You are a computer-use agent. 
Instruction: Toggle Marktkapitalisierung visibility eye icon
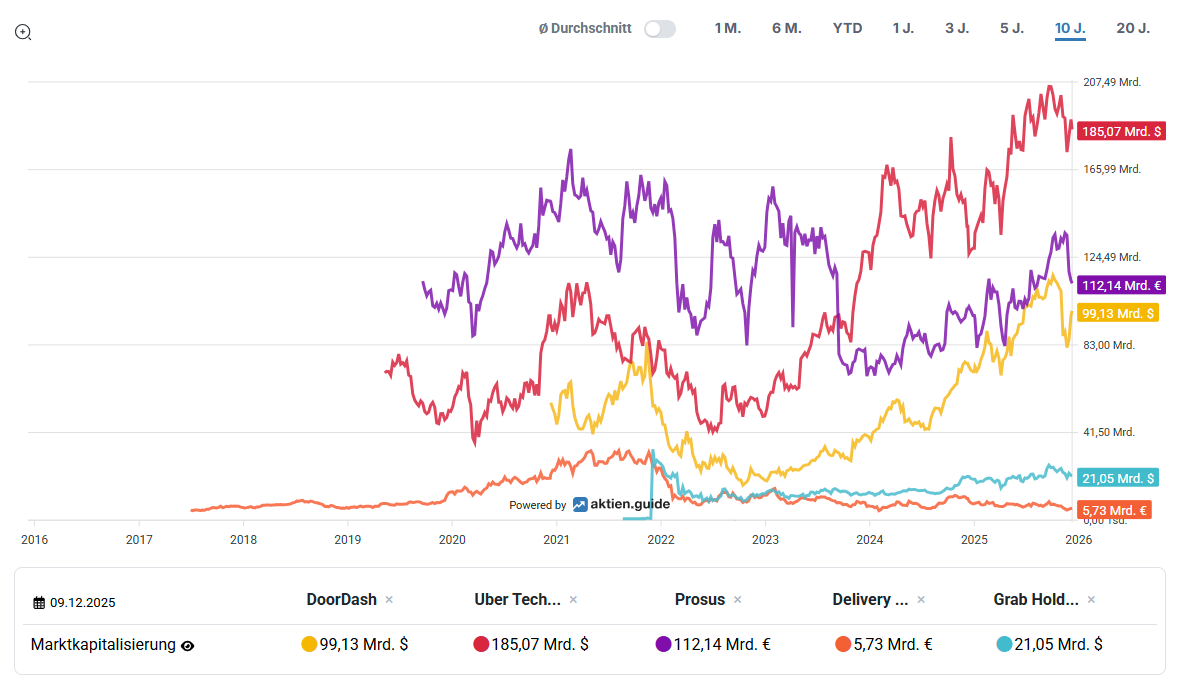(x=187, y=646)
